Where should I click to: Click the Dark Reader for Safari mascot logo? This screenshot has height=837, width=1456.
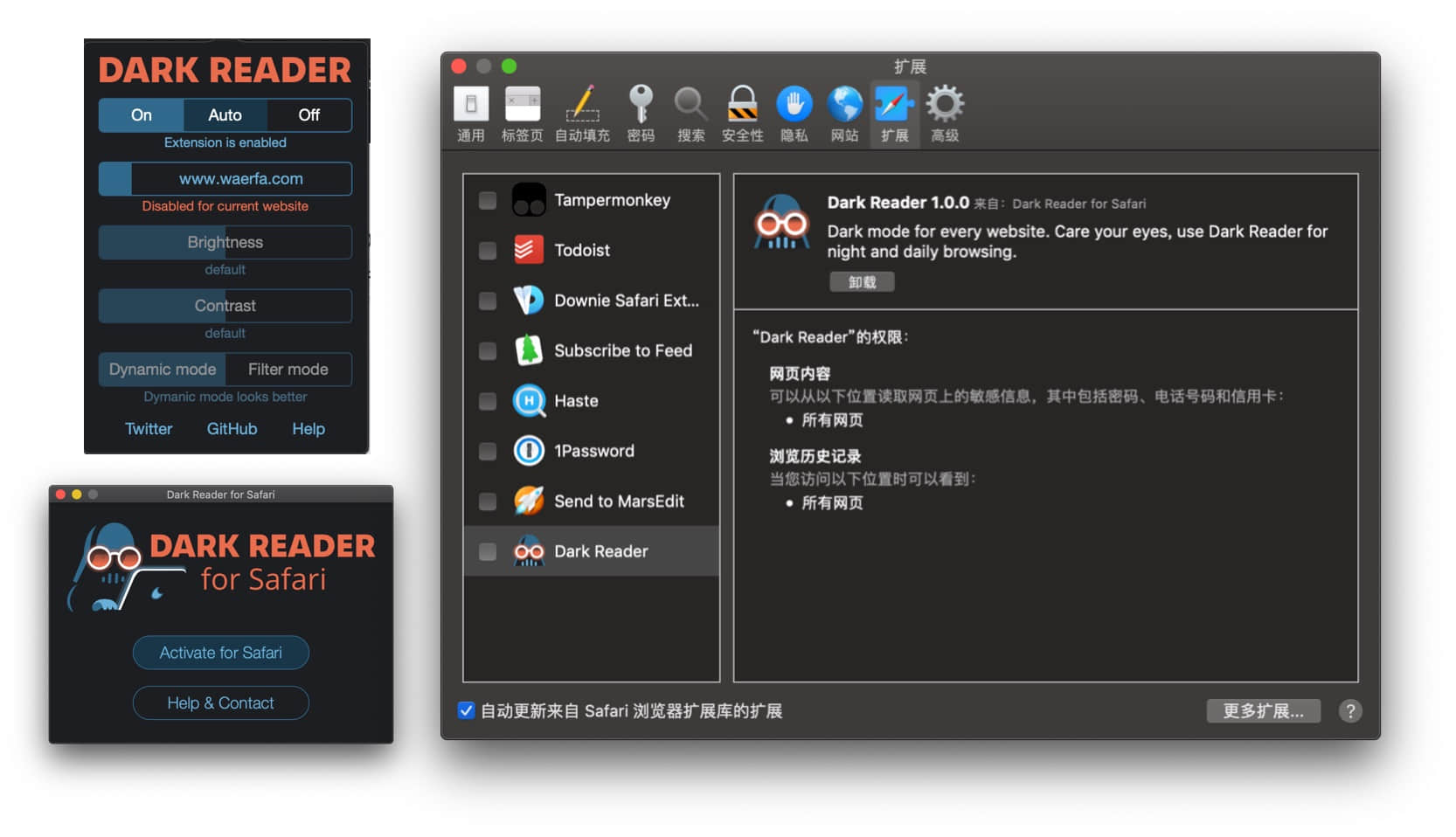pyautogui.click(x=125, y=567)
